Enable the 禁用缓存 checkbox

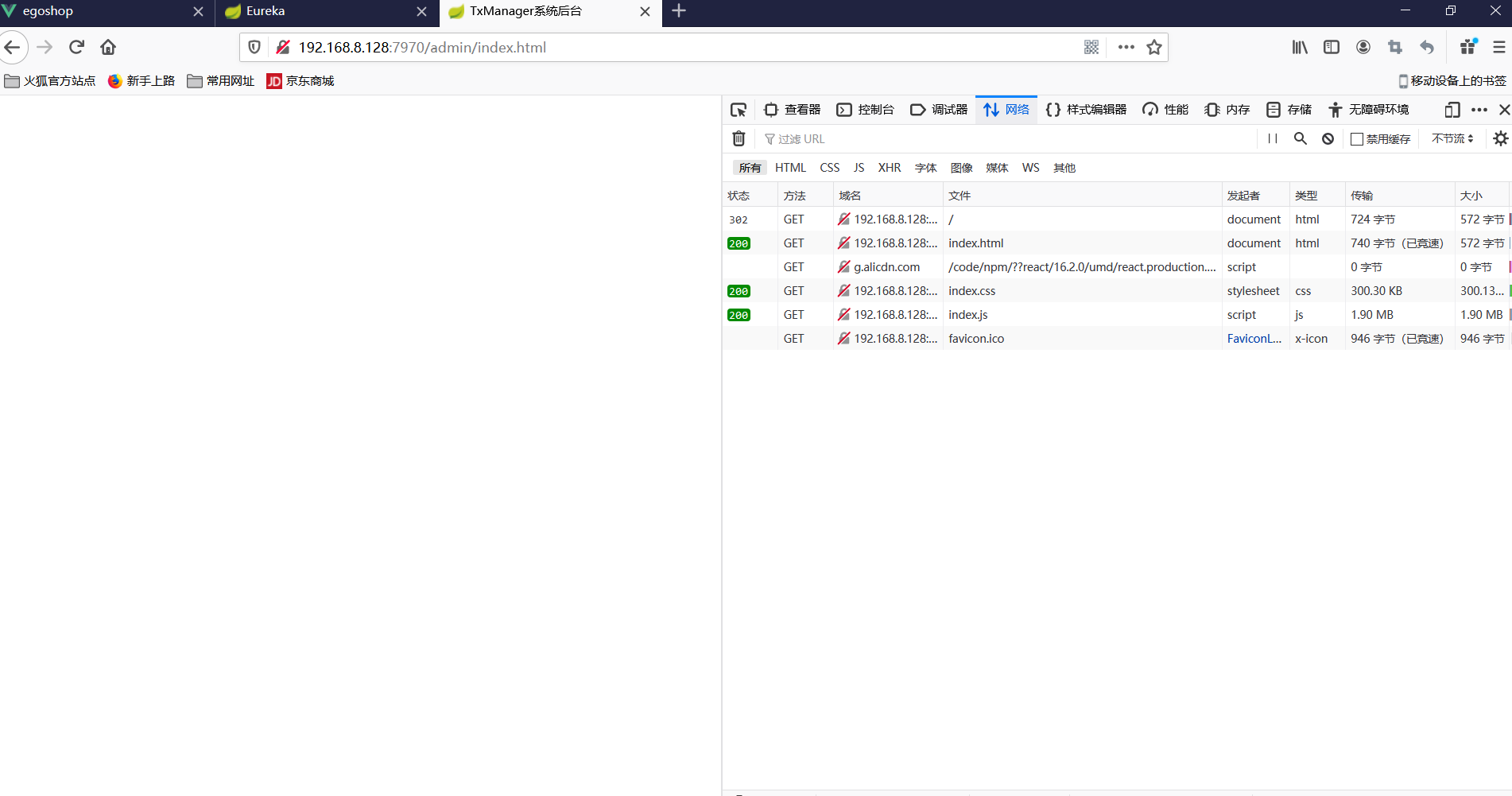(1357, 139)
